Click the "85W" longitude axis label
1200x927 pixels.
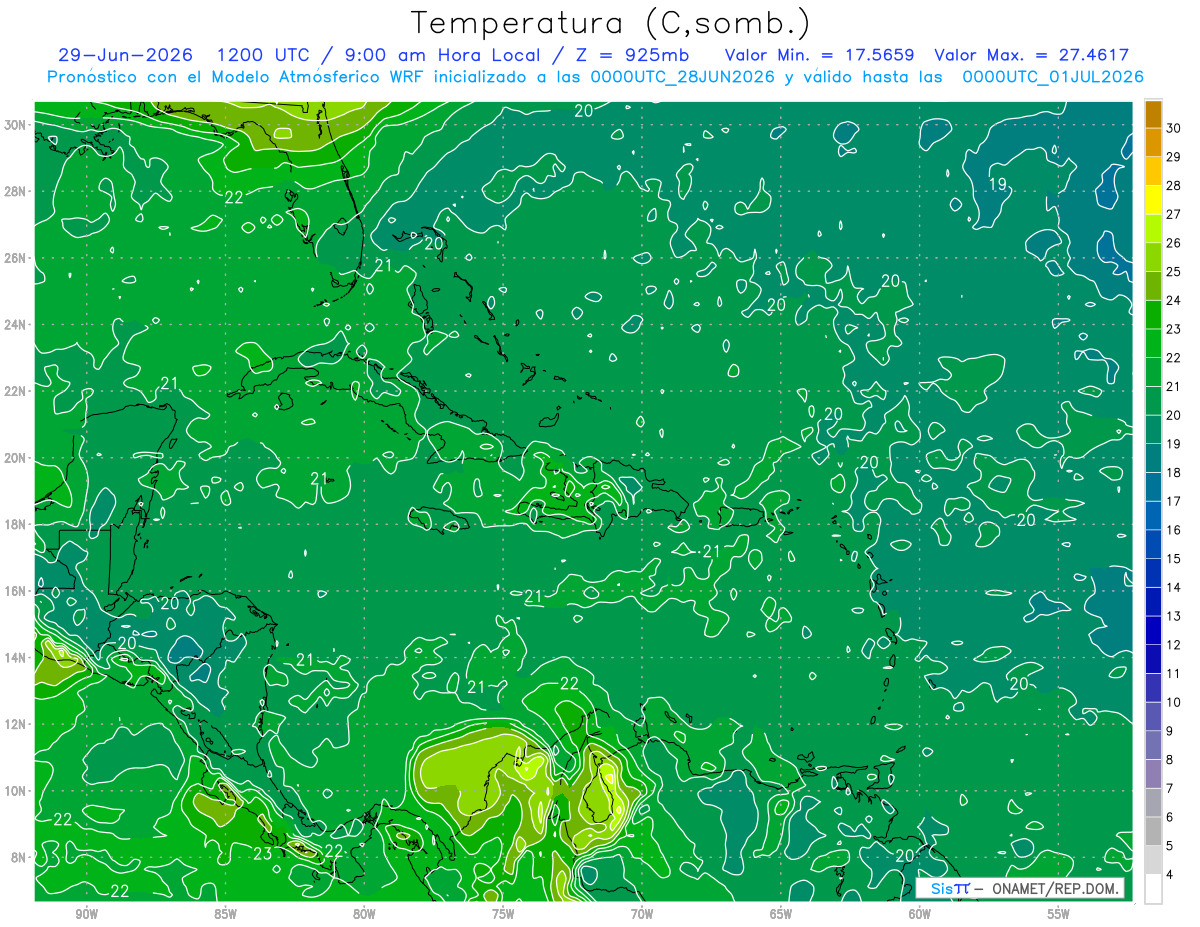pyautogui.click(x=225, y=914)
